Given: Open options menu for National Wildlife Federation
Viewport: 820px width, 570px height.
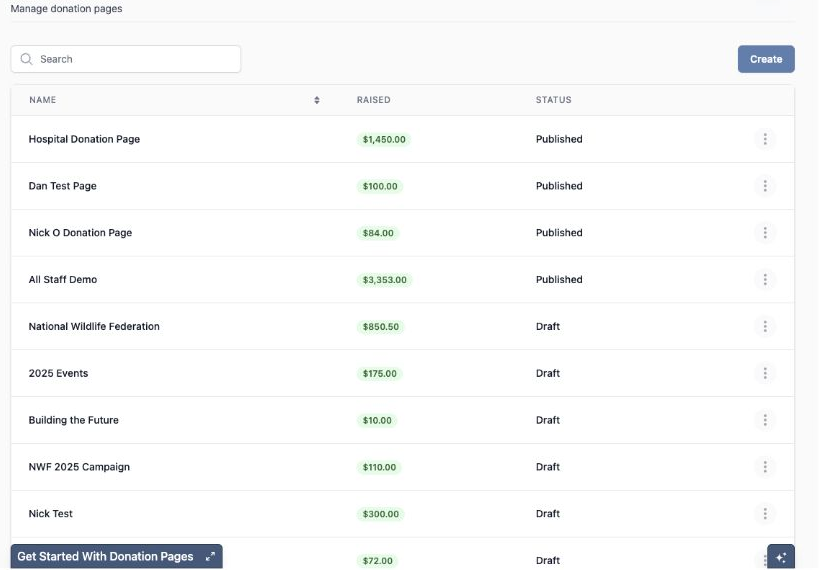Looking at the screenshot, I should click(765, 326).
